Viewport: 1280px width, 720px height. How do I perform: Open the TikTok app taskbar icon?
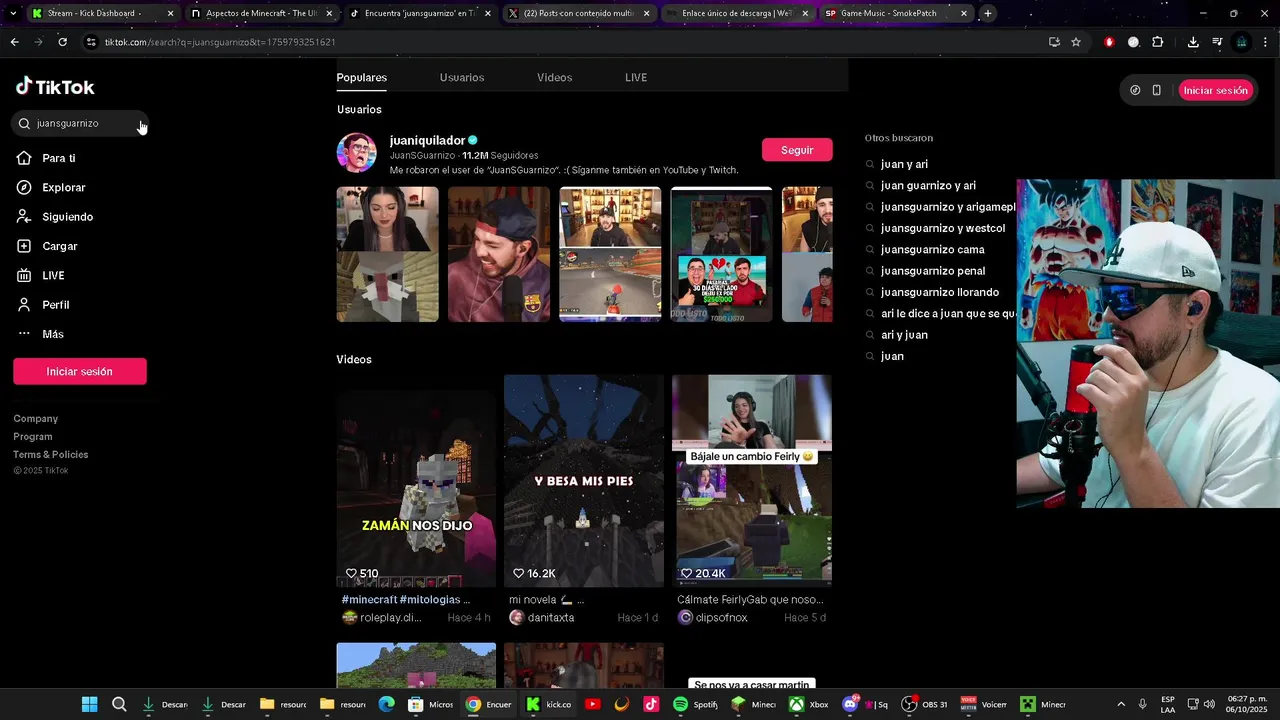[x=651, y=704]
